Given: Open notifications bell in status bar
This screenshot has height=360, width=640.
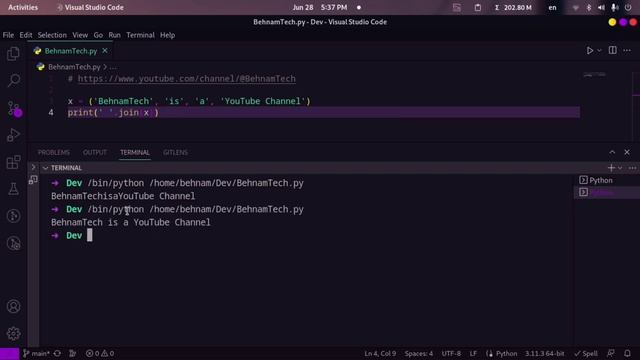Looking at the screenshot, I should tap(627, 353).
